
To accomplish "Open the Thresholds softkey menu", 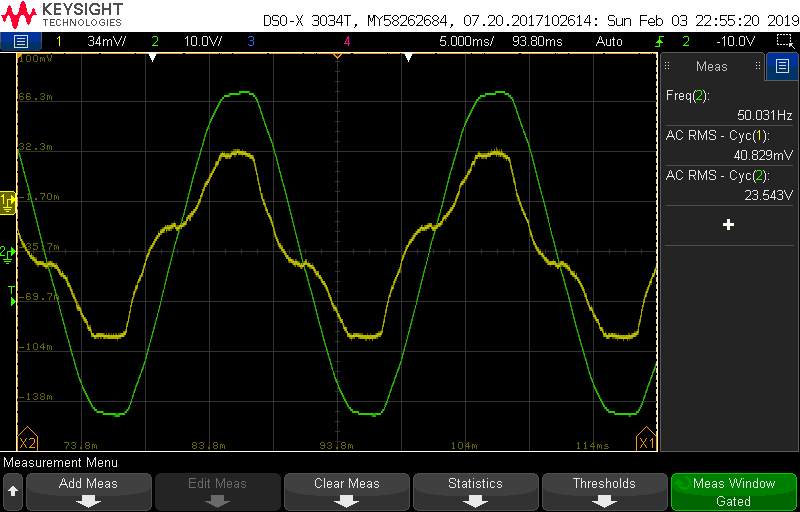I will tap(604, 492).
